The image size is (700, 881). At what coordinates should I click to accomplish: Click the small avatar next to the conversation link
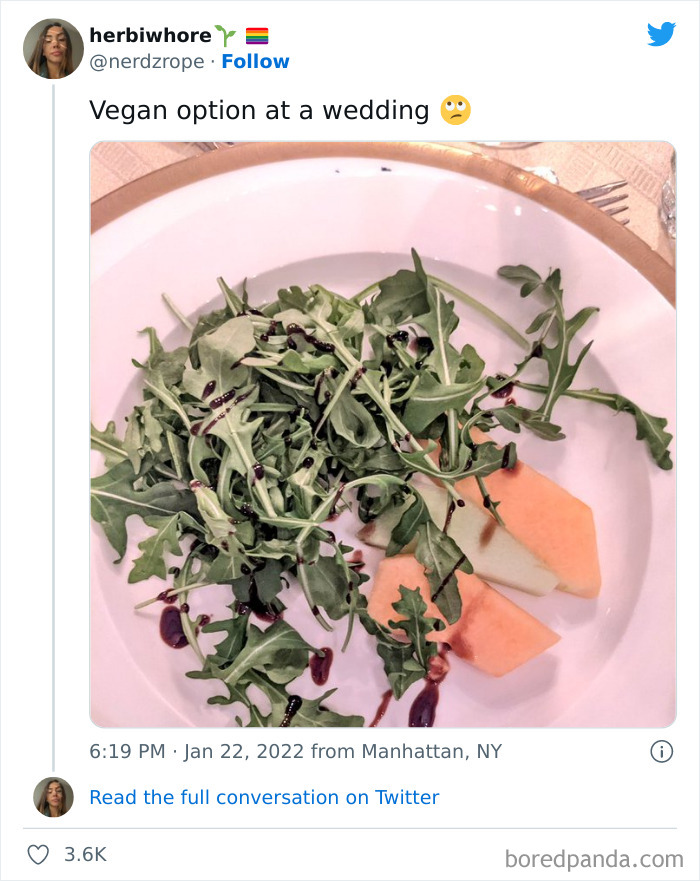click(x=53, y=797)
